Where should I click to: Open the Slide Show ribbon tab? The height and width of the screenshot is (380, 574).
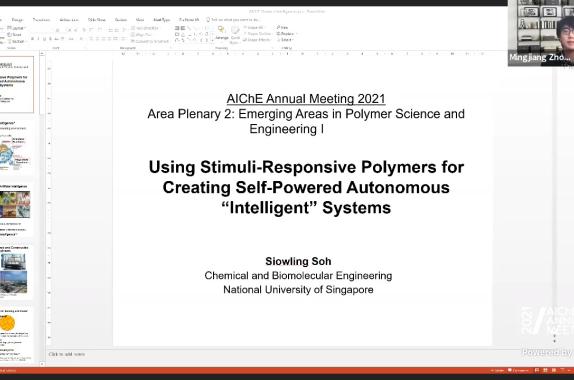[x=97, y=19]
